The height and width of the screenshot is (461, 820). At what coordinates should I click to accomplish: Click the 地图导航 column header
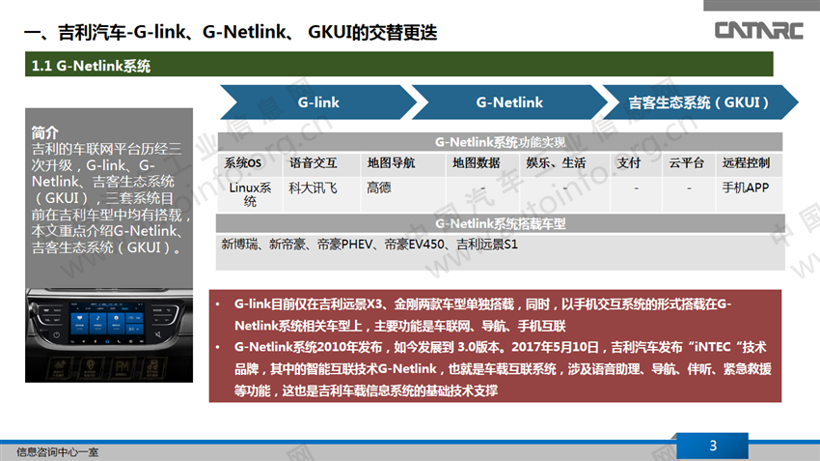tap(403, 164)
